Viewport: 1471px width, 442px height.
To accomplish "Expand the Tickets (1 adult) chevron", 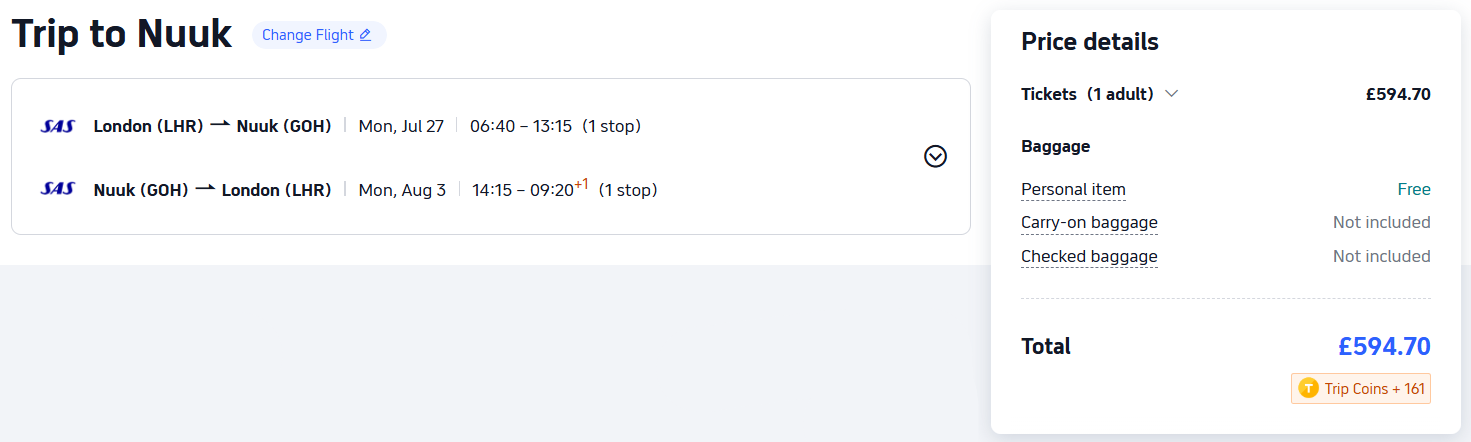I will [1172, 94].
